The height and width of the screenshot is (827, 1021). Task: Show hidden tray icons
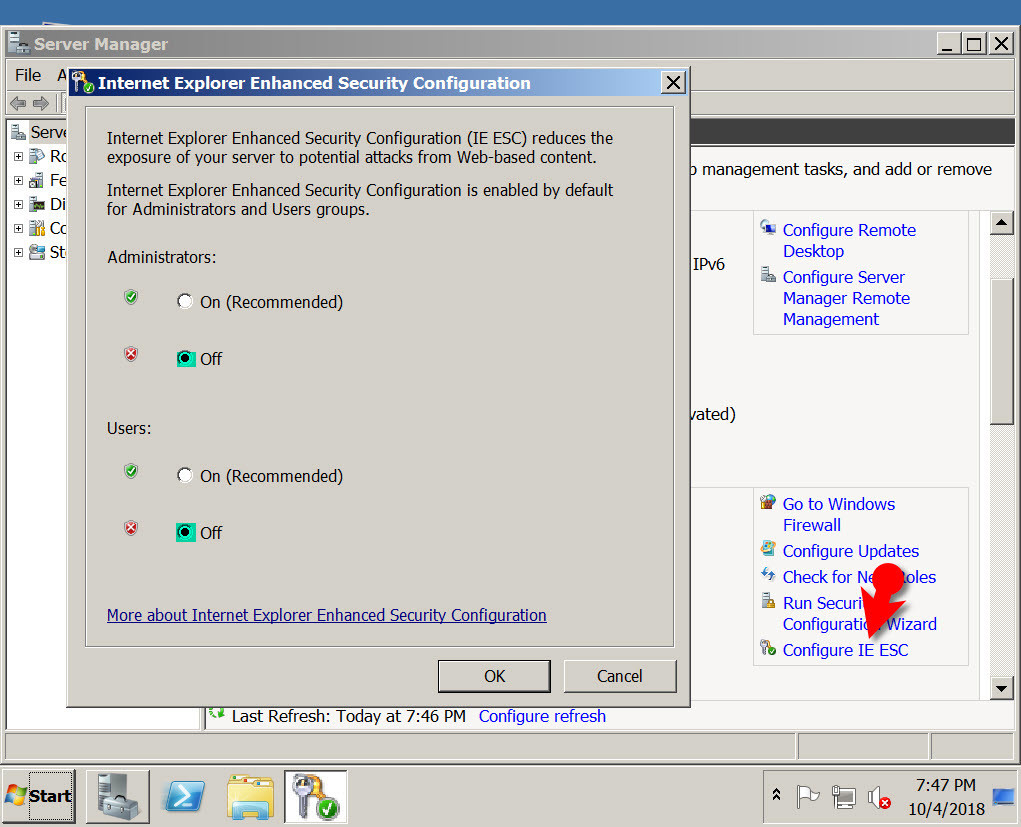point(776,795)
